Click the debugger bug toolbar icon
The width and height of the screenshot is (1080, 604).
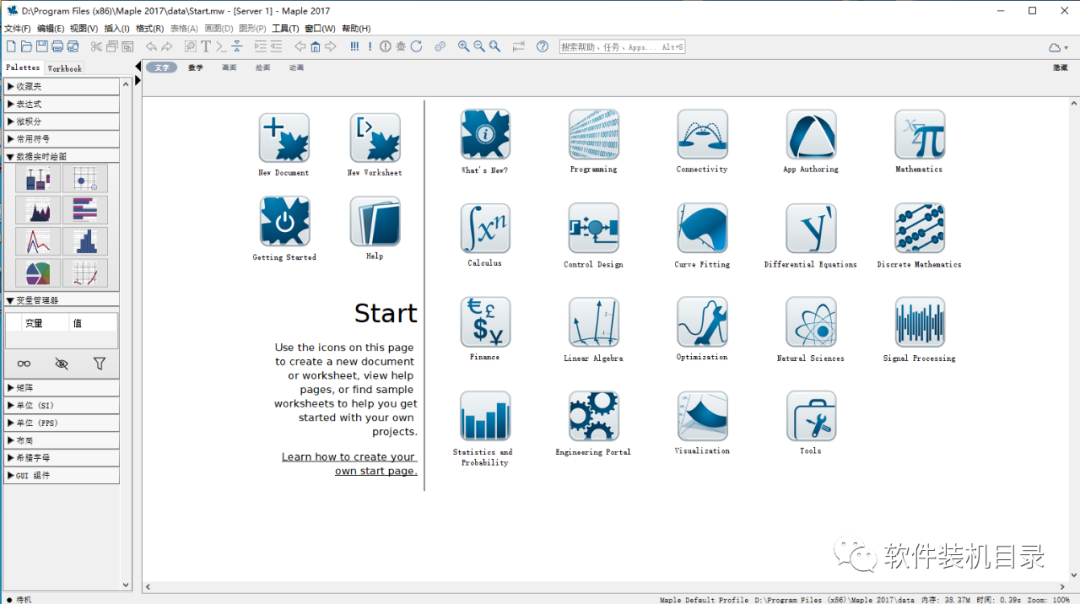(401, 47)
